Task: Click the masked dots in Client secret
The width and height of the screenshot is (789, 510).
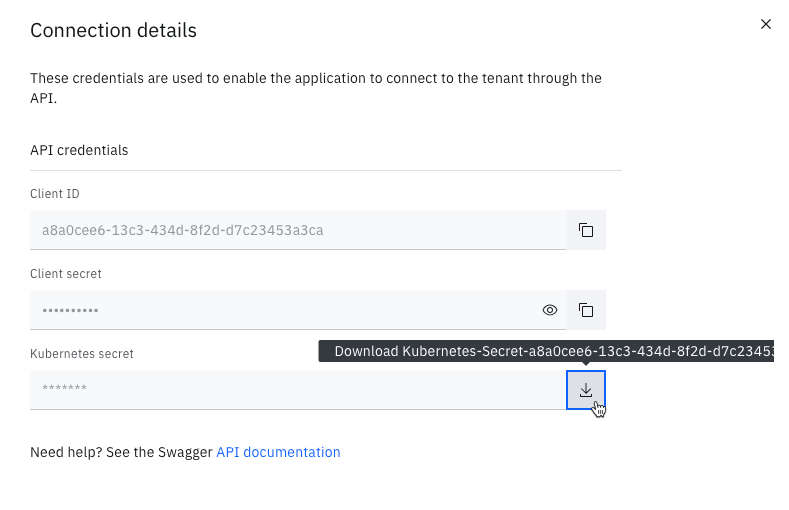Action: click(70, 310)
